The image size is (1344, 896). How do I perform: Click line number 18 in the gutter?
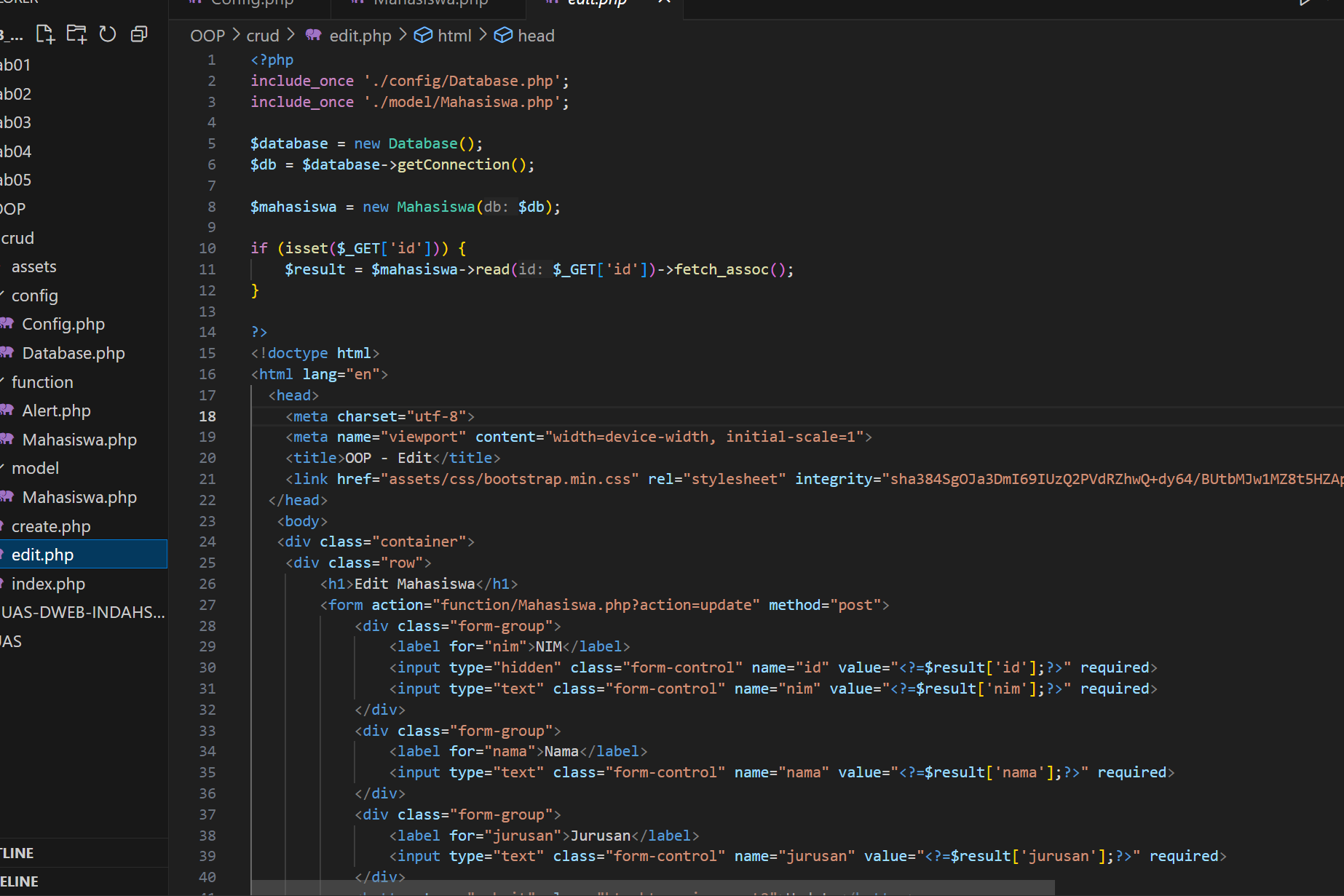coord(207,416)
